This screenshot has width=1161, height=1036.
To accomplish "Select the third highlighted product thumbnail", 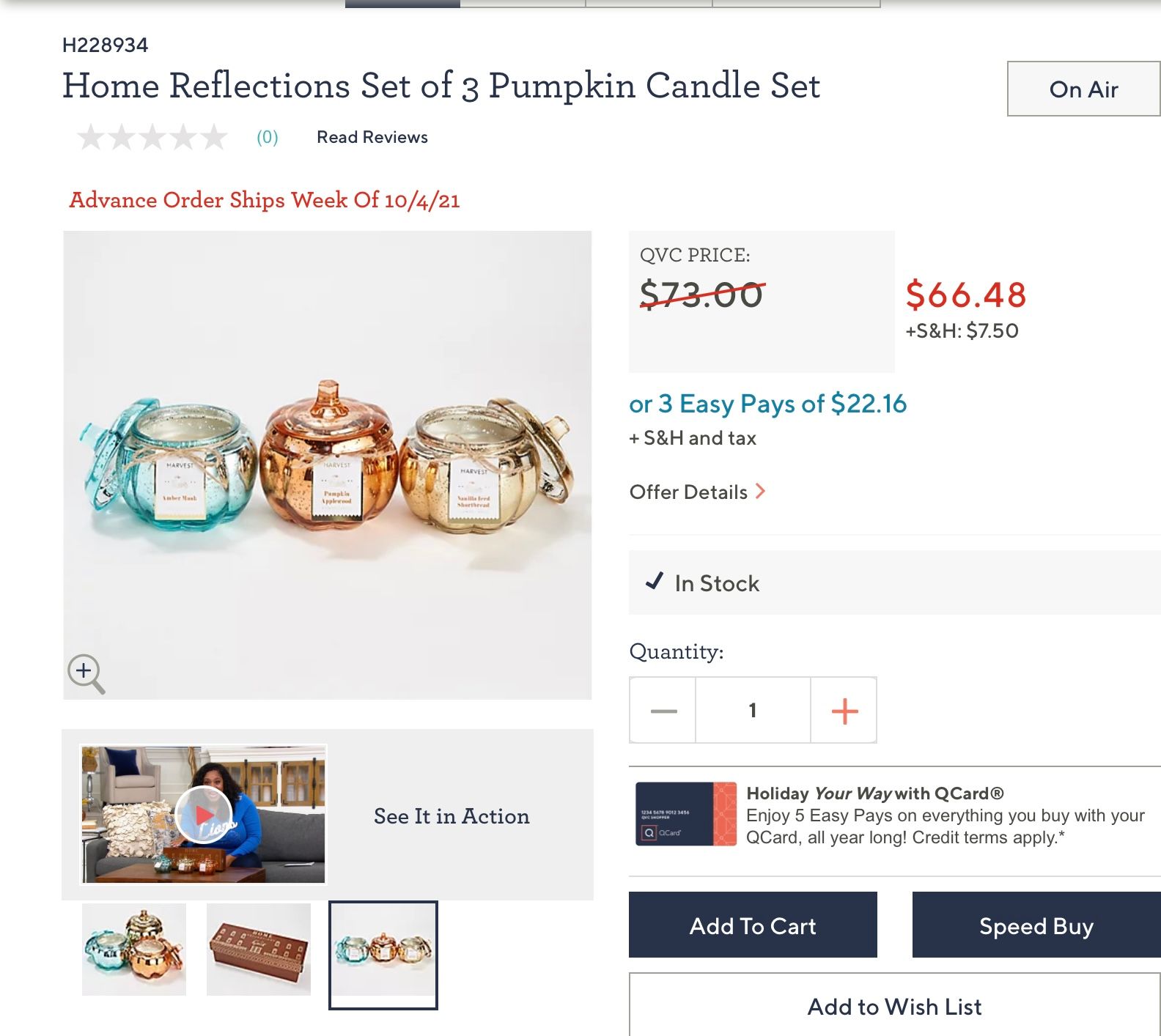I will point(383,954).
